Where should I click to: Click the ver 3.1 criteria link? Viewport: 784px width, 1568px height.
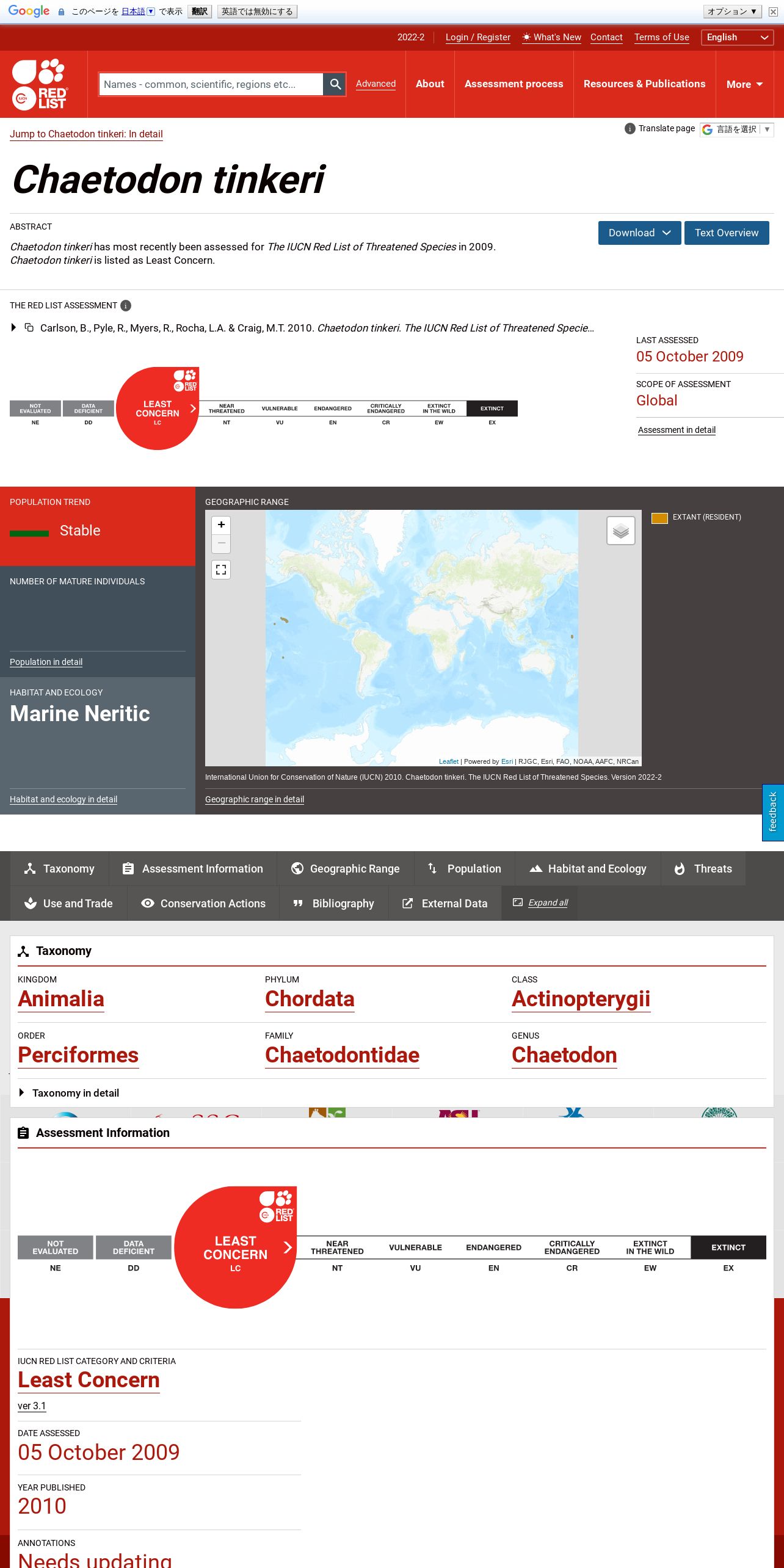tap(32, 1406)
